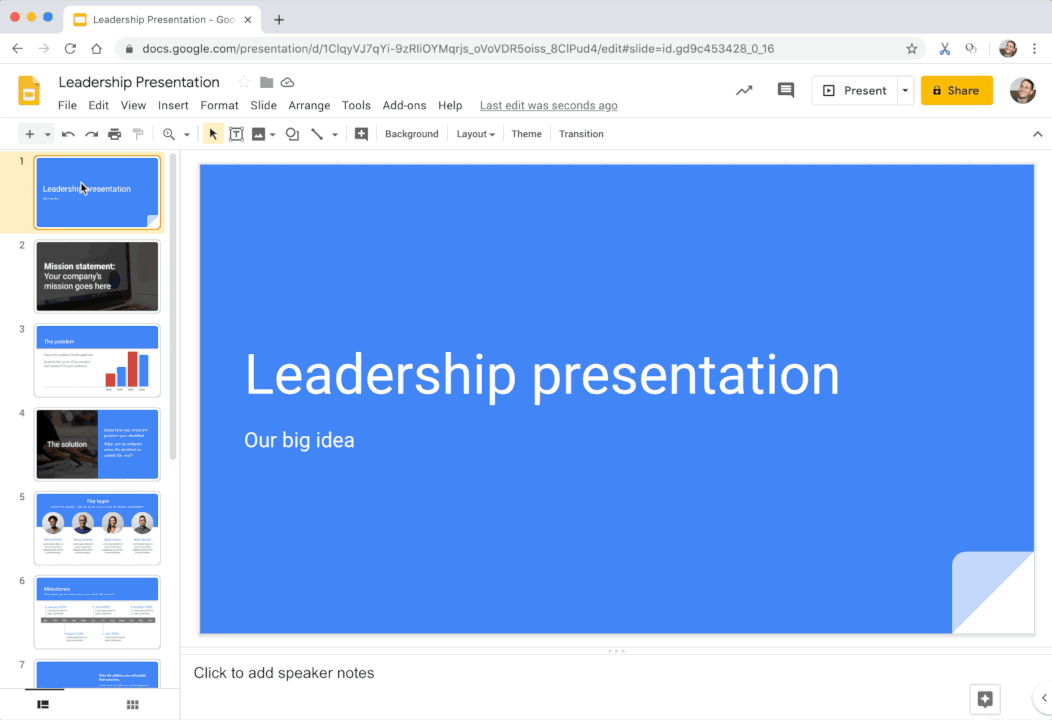The width and height of the screenshot is (1052, 720).
Task: Click the Print icon
Action: tap(114, 133)
